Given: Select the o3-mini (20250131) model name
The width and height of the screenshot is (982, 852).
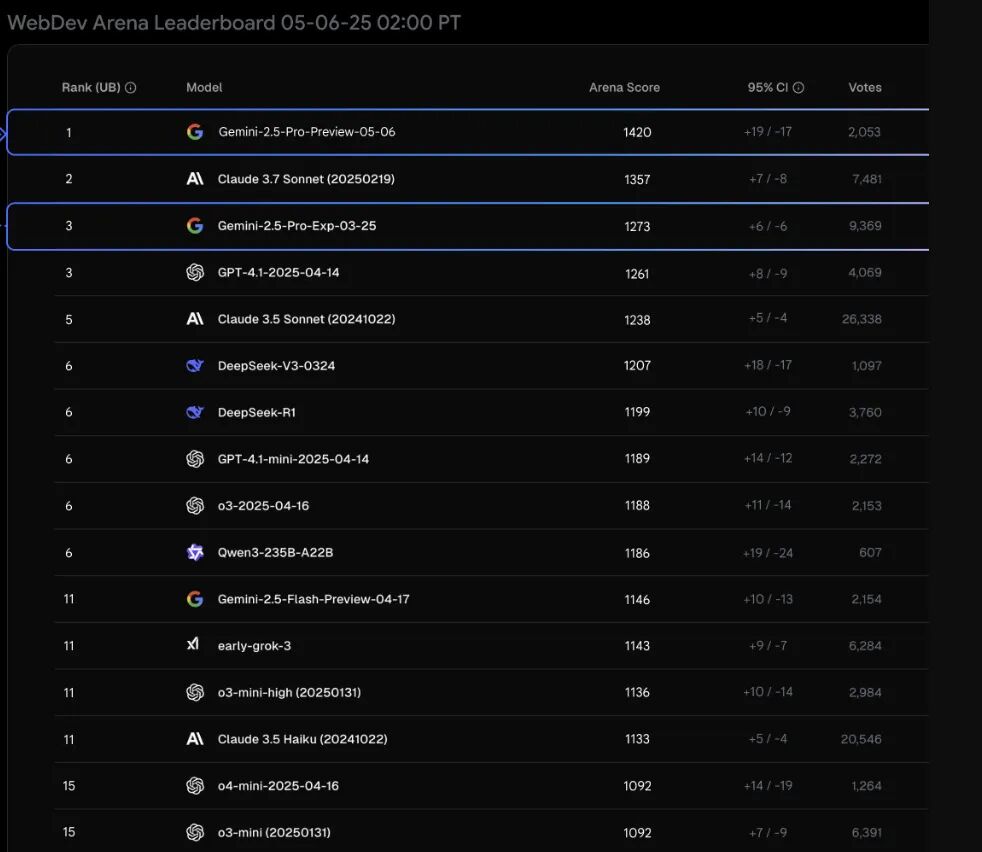Looking at the screenshot, I should point(274,833).
